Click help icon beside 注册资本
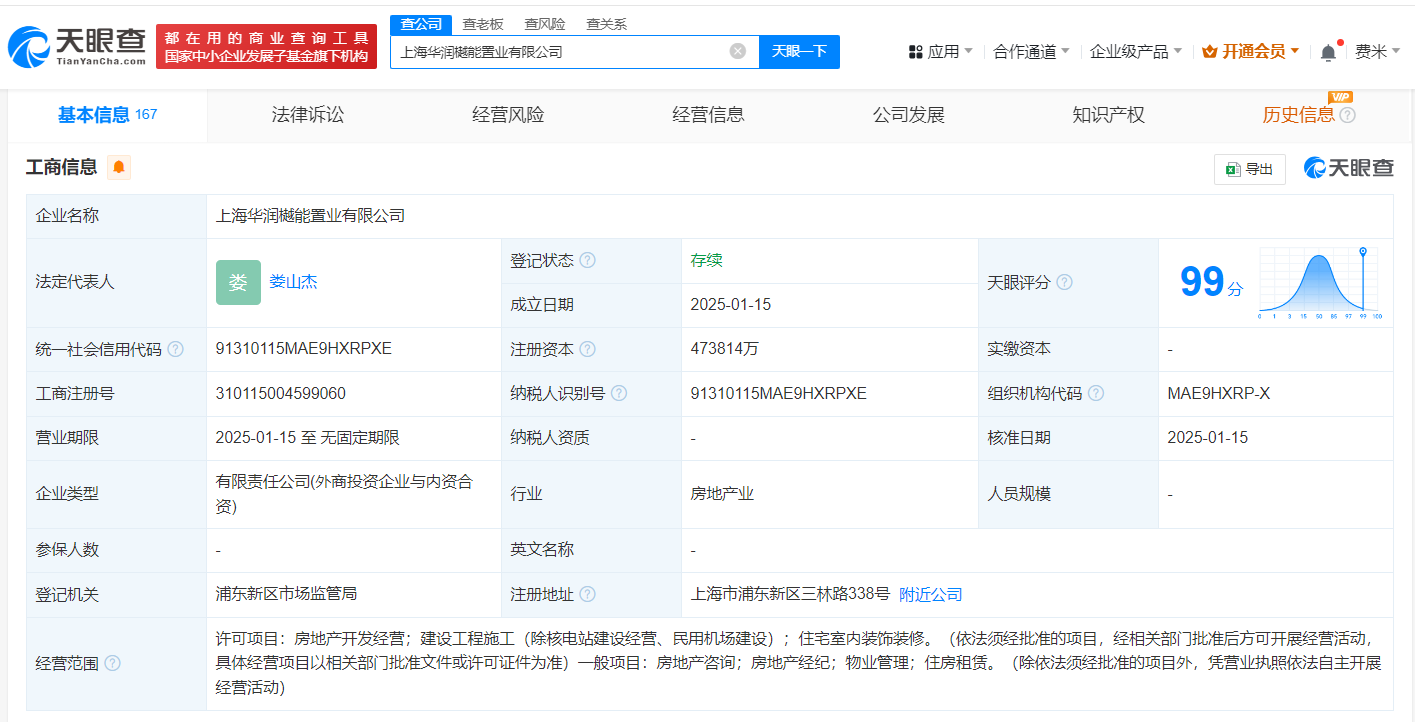Image resolution: width=1415 pixels, height=722 pixels. 587,349
